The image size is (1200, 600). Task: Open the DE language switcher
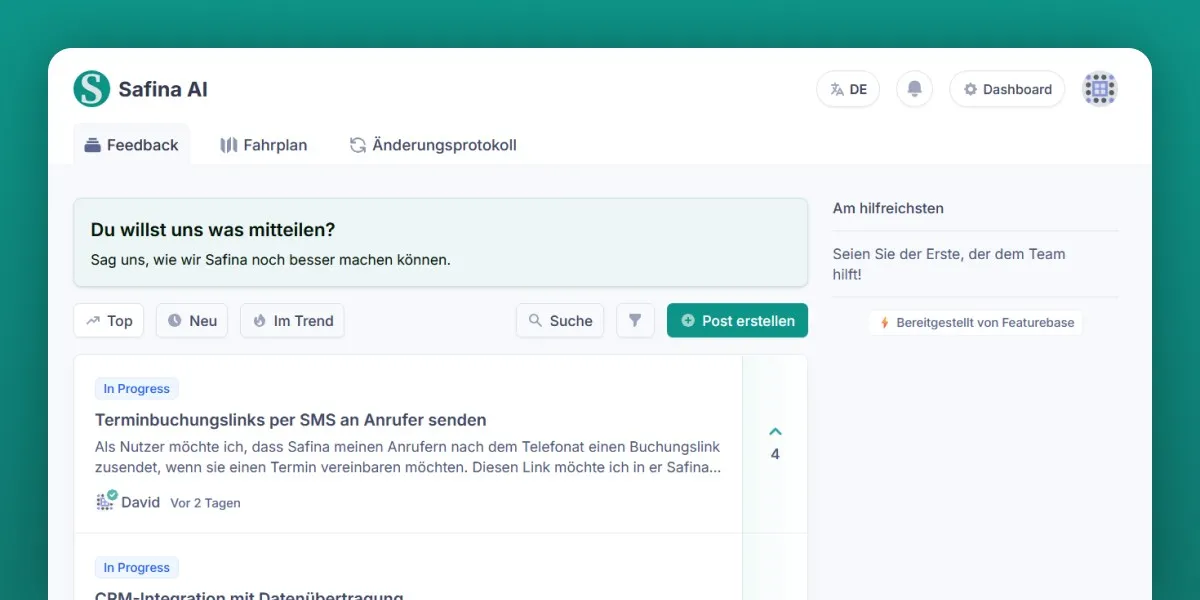pos(847,89)
